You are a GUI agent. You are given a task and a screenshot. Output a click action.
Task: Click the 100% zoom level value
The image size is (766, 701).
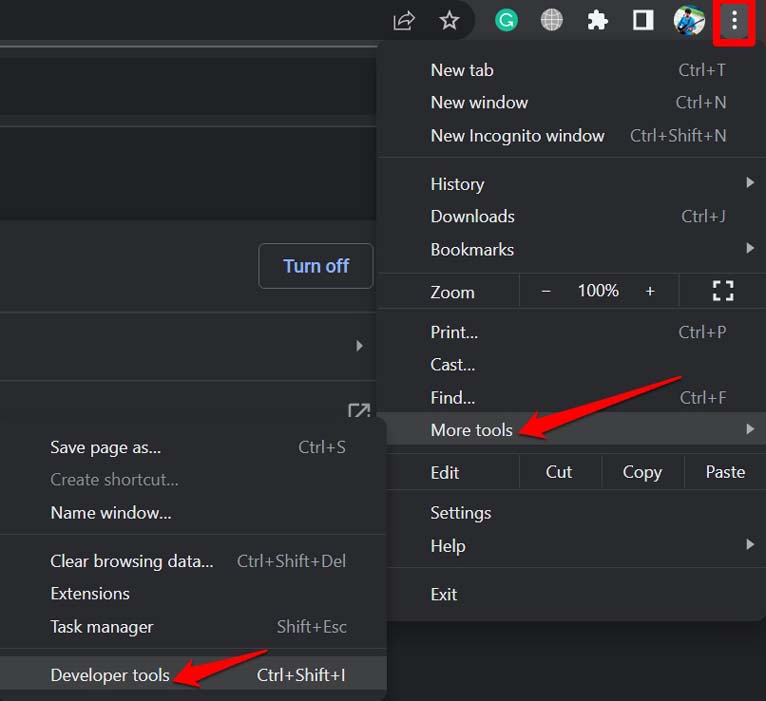[598, 291]
